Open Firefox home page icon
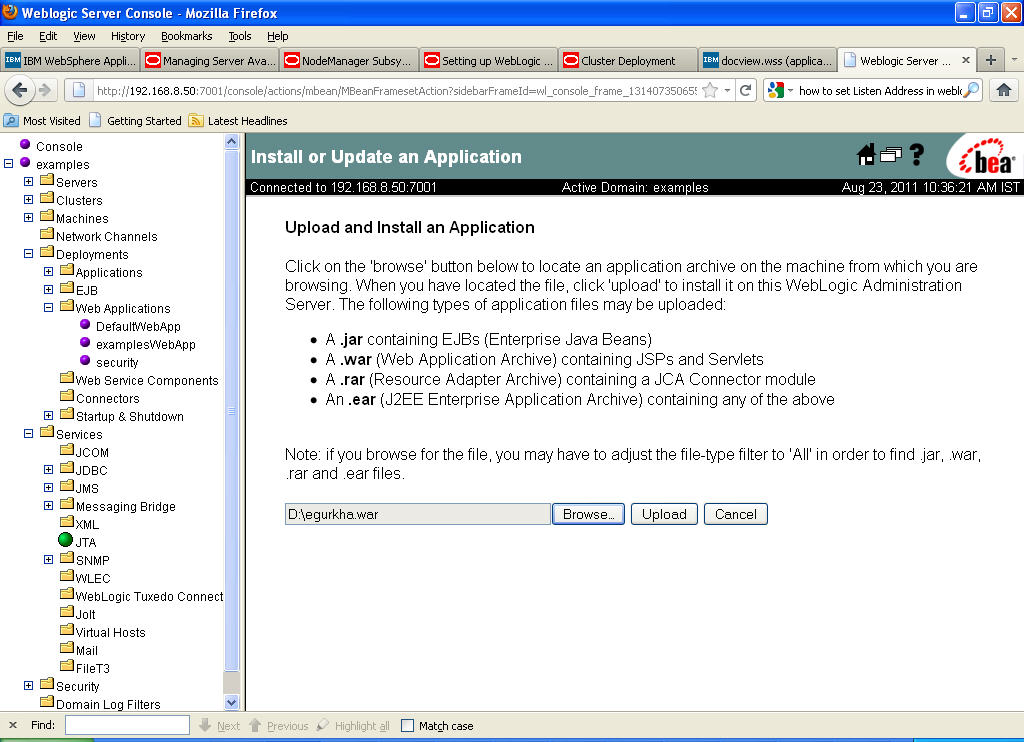1024x742 pixels. 1004,90
